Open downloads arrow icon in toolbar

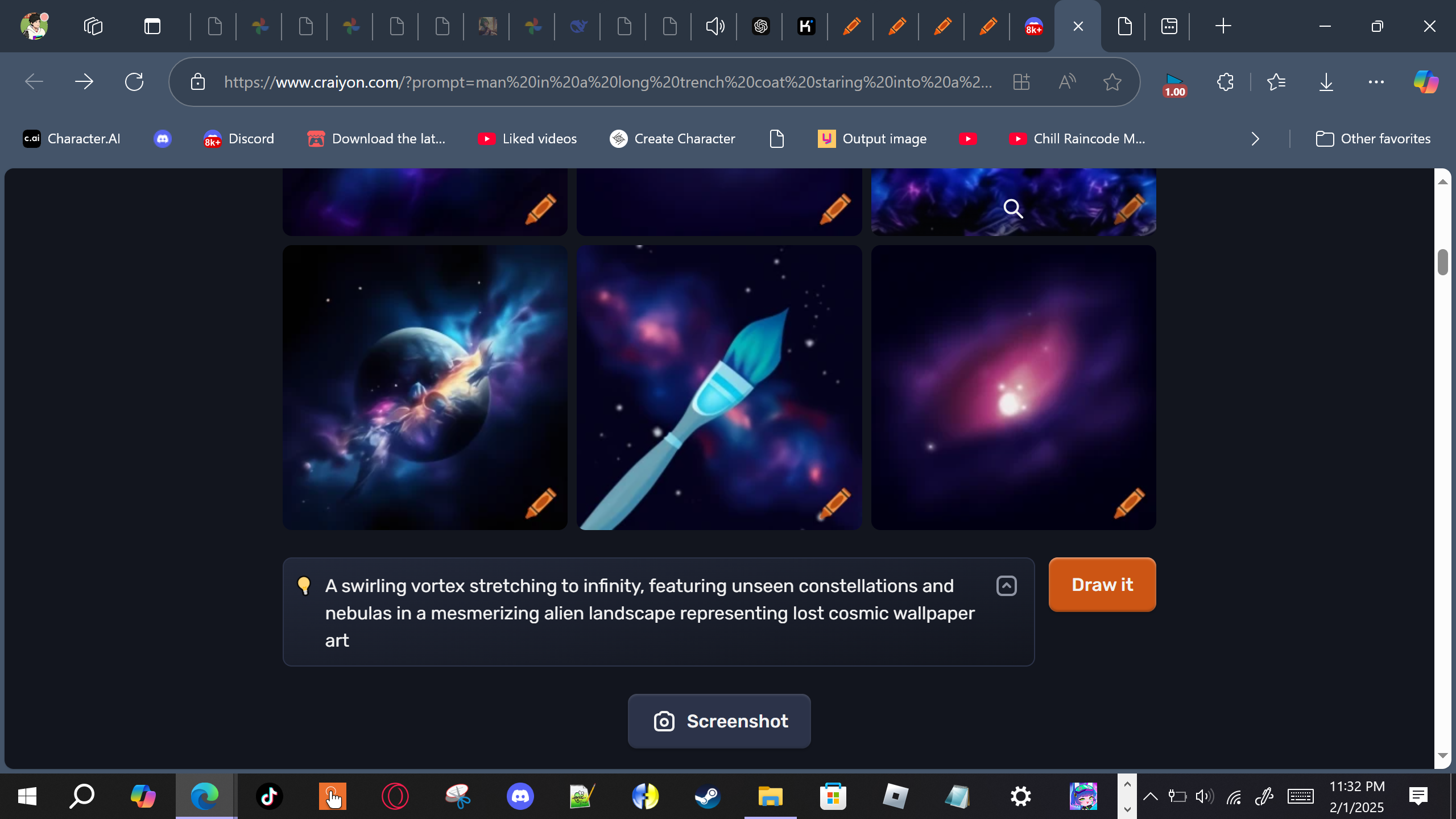coord(1326,82)
